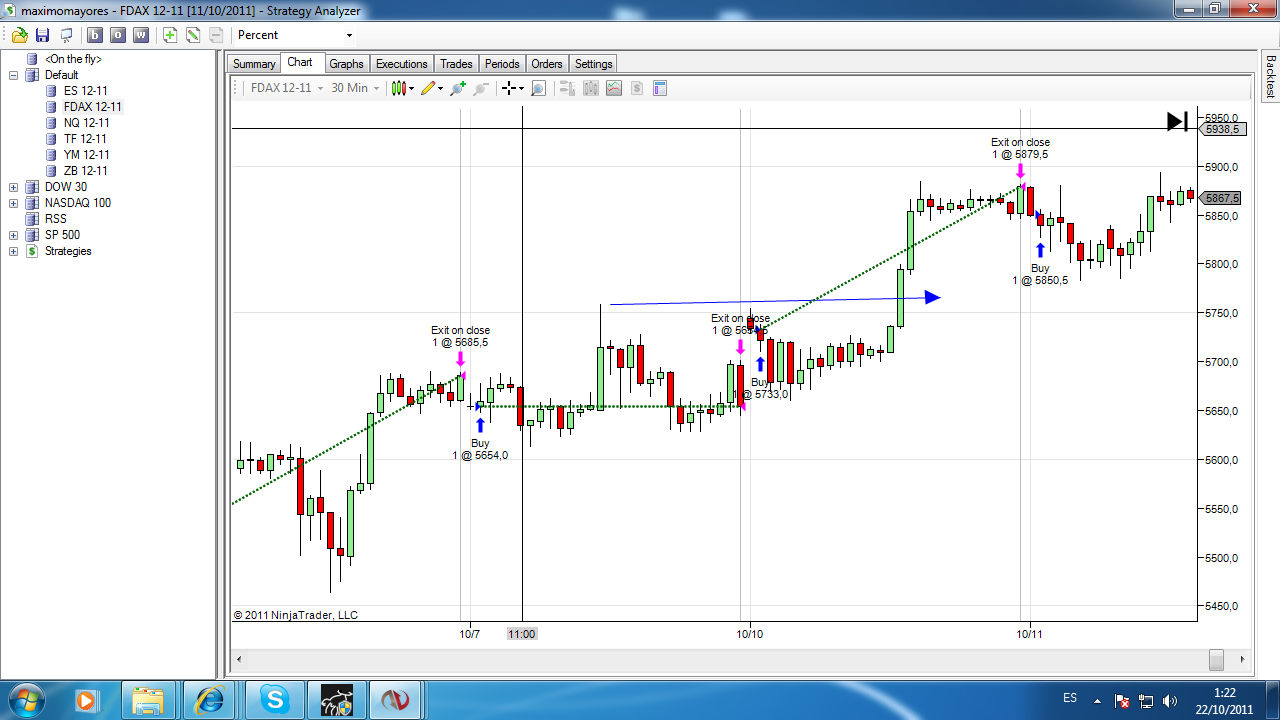Show hidden tray icons arrow
The height and width of the screenshot is (720, 1280).
pyautogui.click(x=1098, y=700)
